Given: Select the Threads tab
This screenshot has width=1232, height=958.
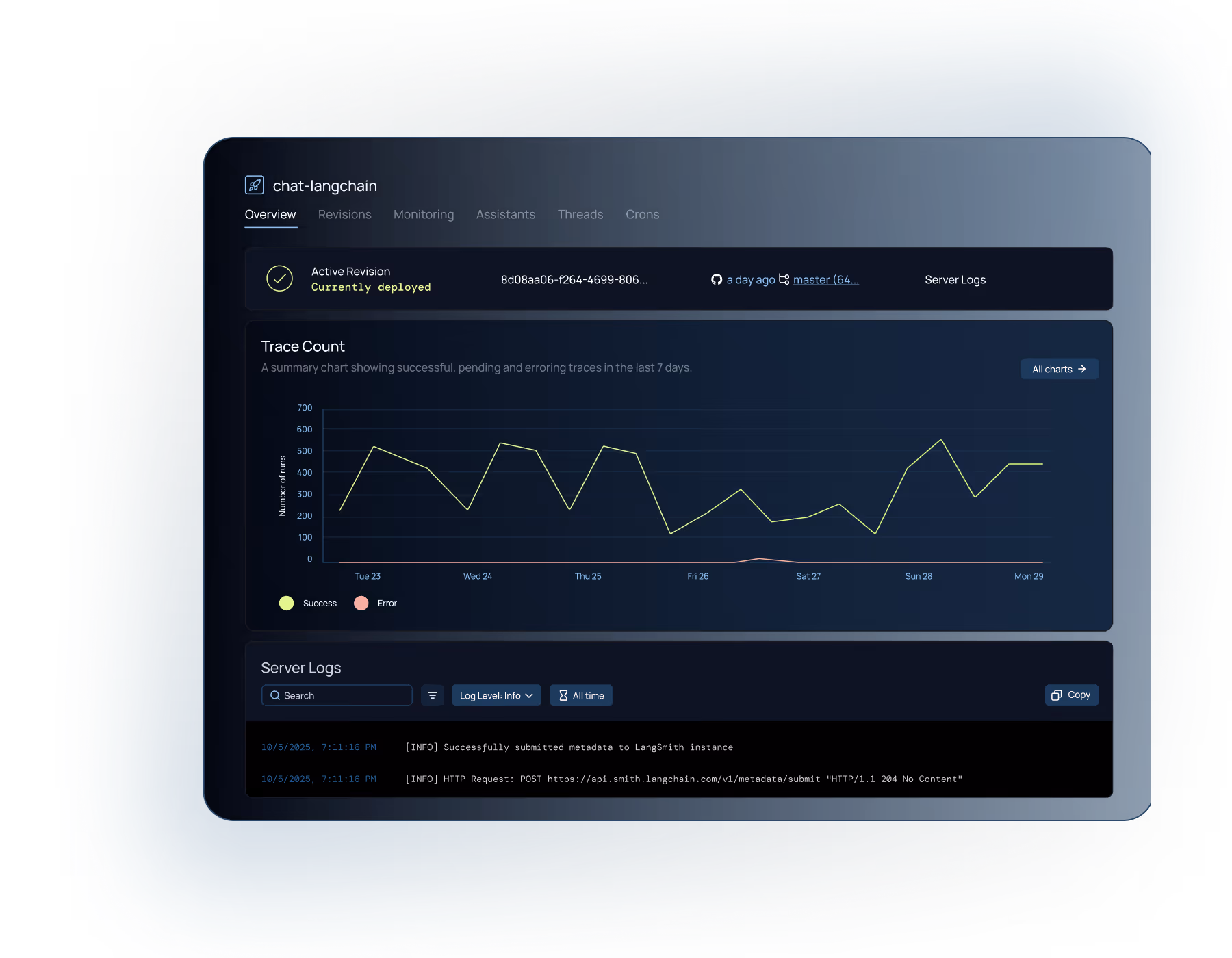Looking at the screenshot, I should [x=580, y=215].
